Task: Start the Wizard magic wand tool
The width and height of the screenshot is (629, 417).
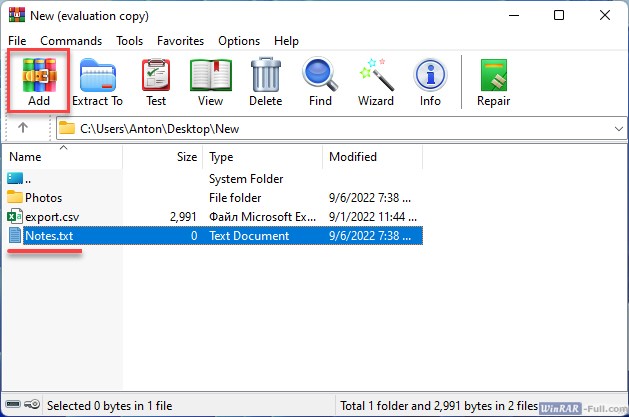Action: click(376, 82)
